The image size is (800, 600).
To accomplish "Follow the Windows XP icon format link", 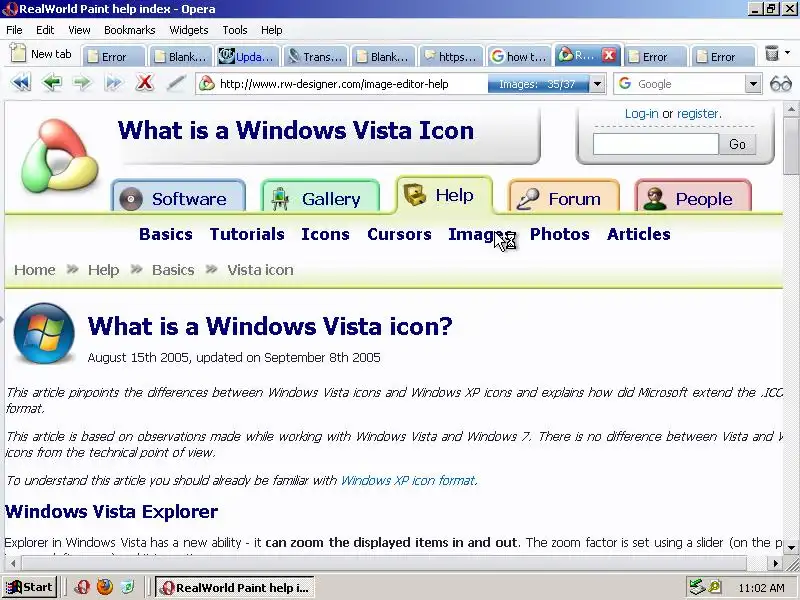I will (x=408, y=481).
